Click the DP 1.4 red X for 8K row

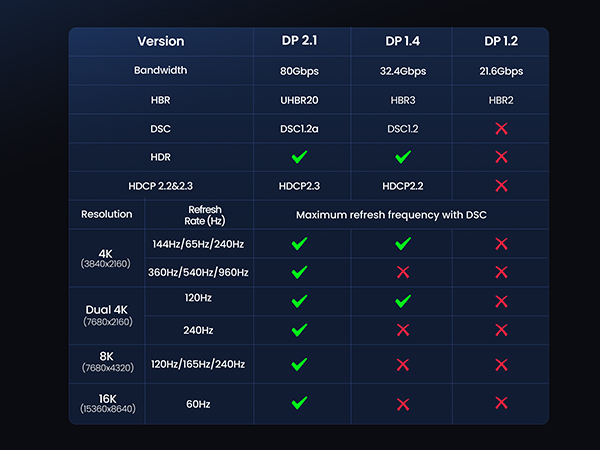point(403,365)
